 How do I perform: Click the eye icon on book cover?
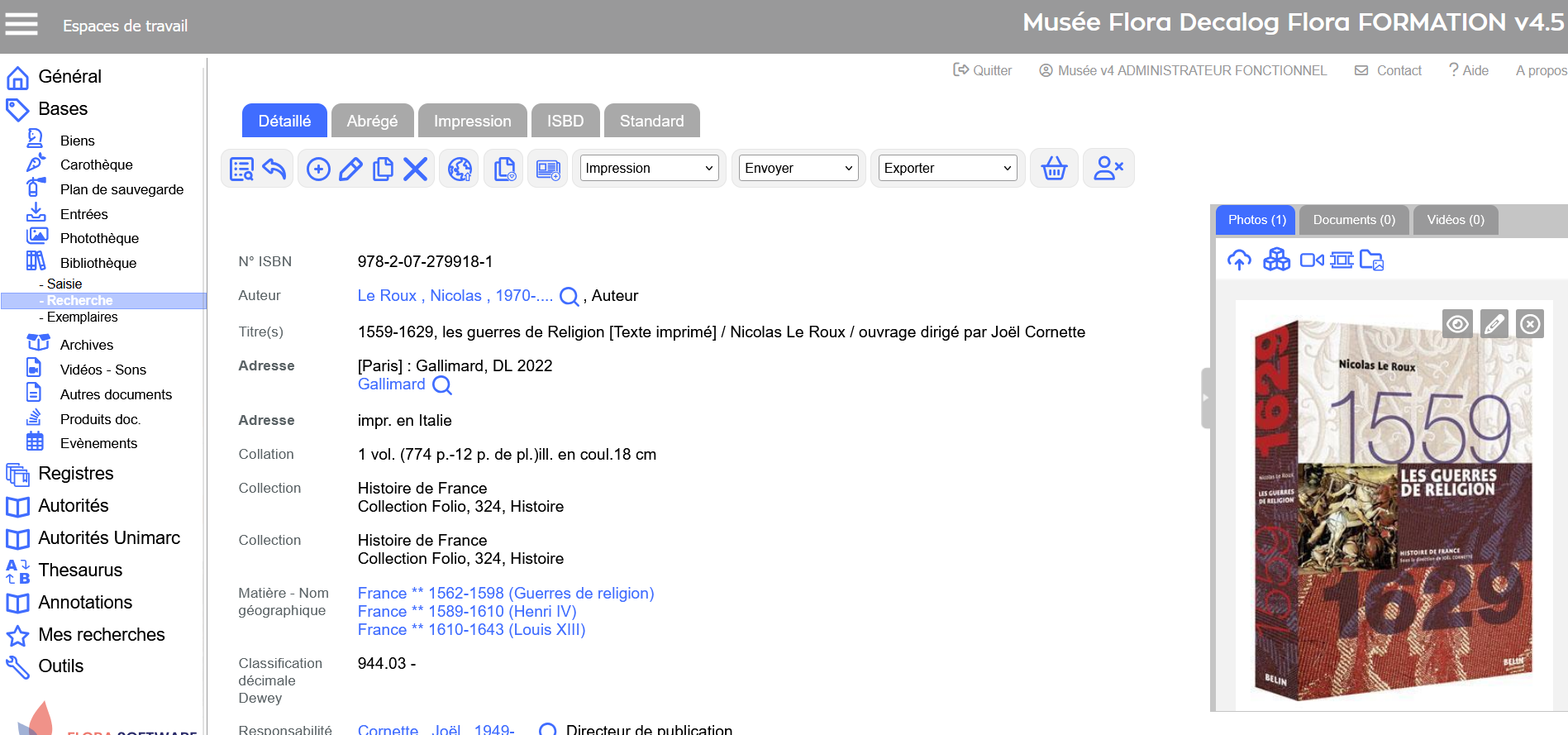pyautogui.click(x=1457, y=324)
